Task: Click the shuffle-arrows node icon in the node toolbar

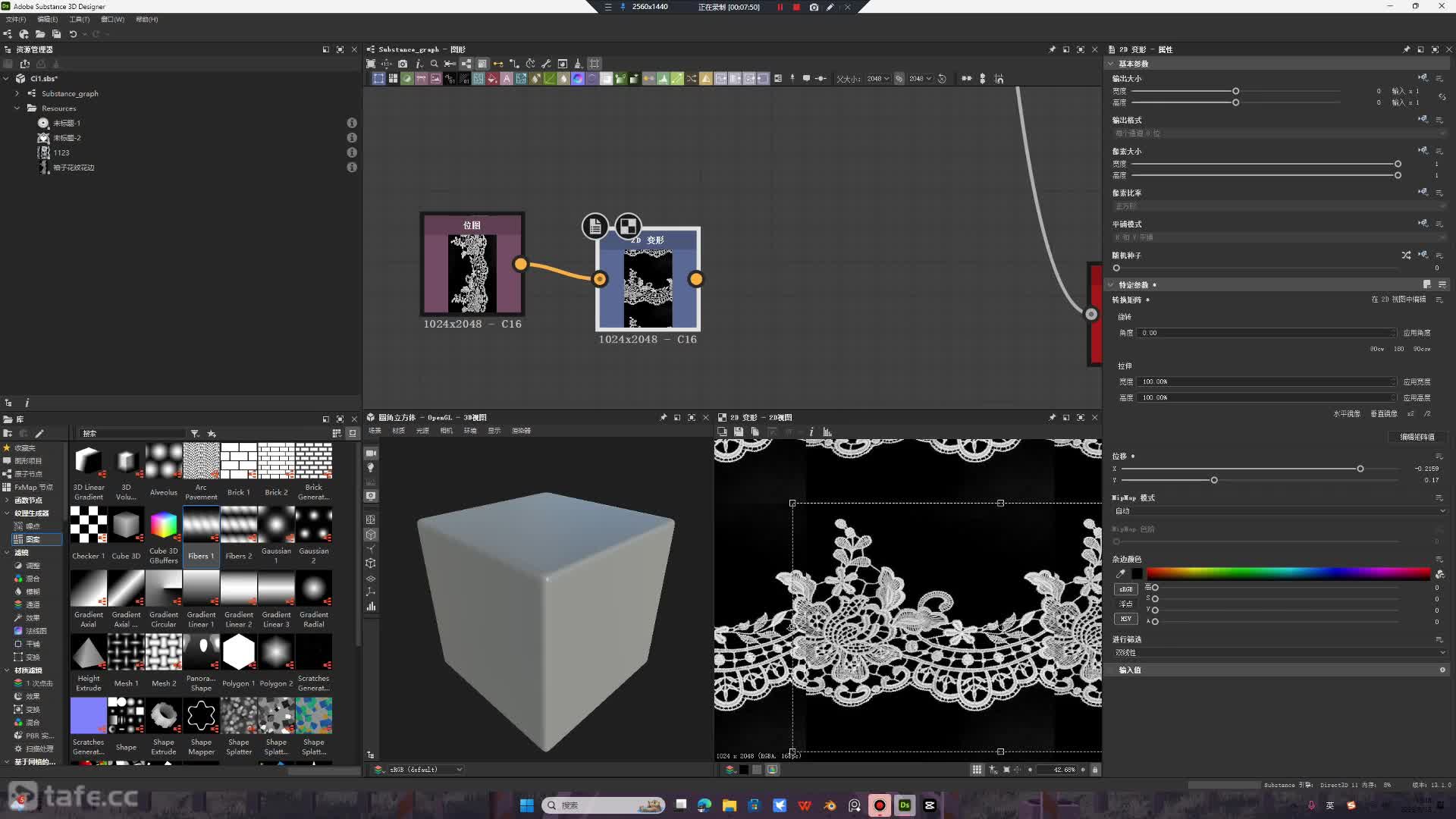Action: click(692, 78)
